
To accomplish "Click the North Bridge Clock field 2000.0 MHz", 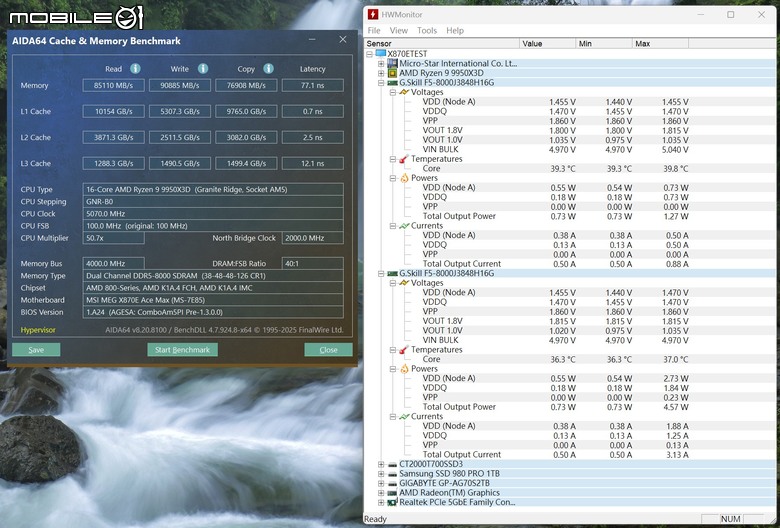I will [312, 238].
